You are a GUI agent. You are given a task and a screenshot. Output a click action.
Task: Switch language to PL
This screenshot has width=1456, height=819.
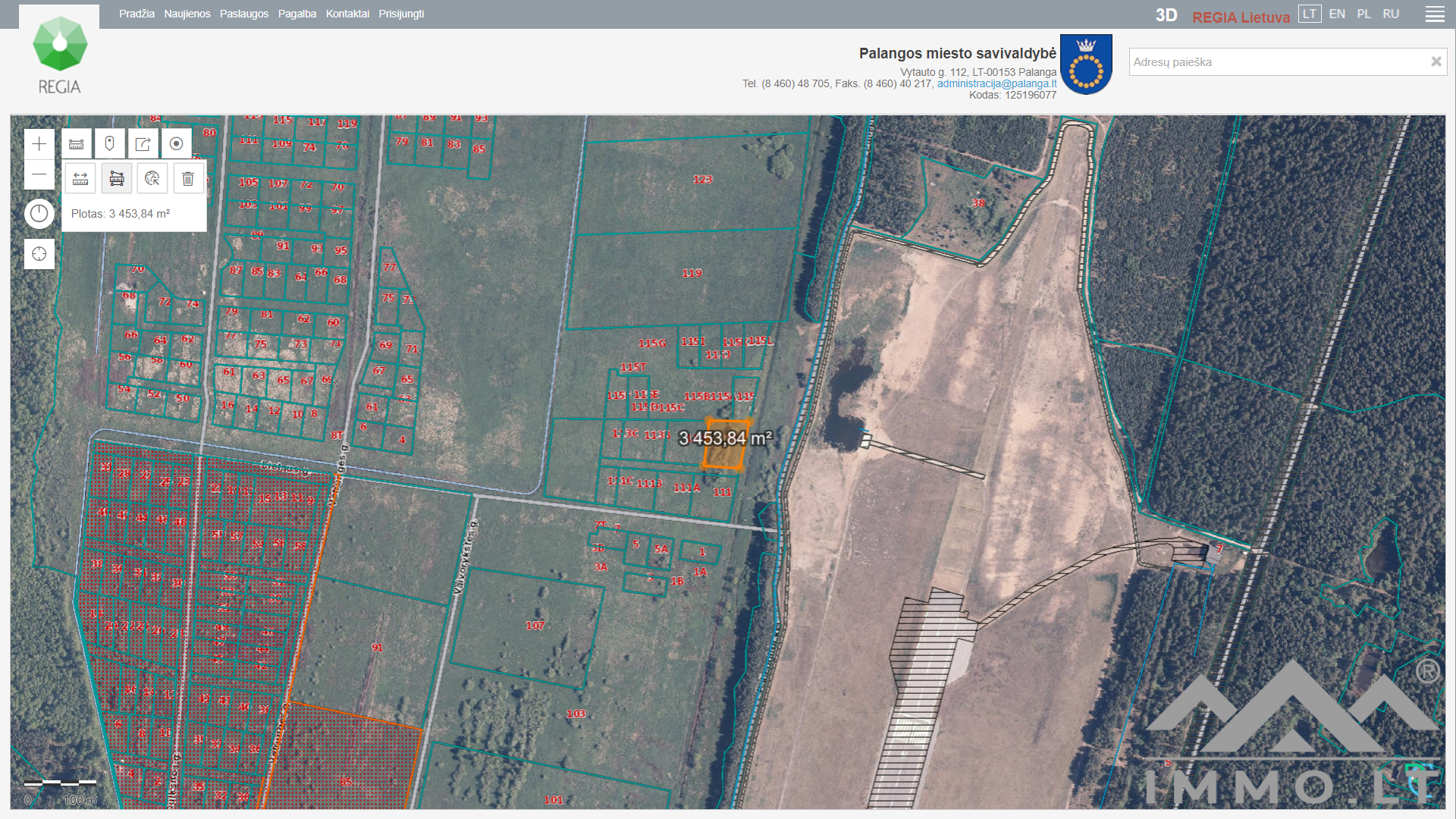1364,14
